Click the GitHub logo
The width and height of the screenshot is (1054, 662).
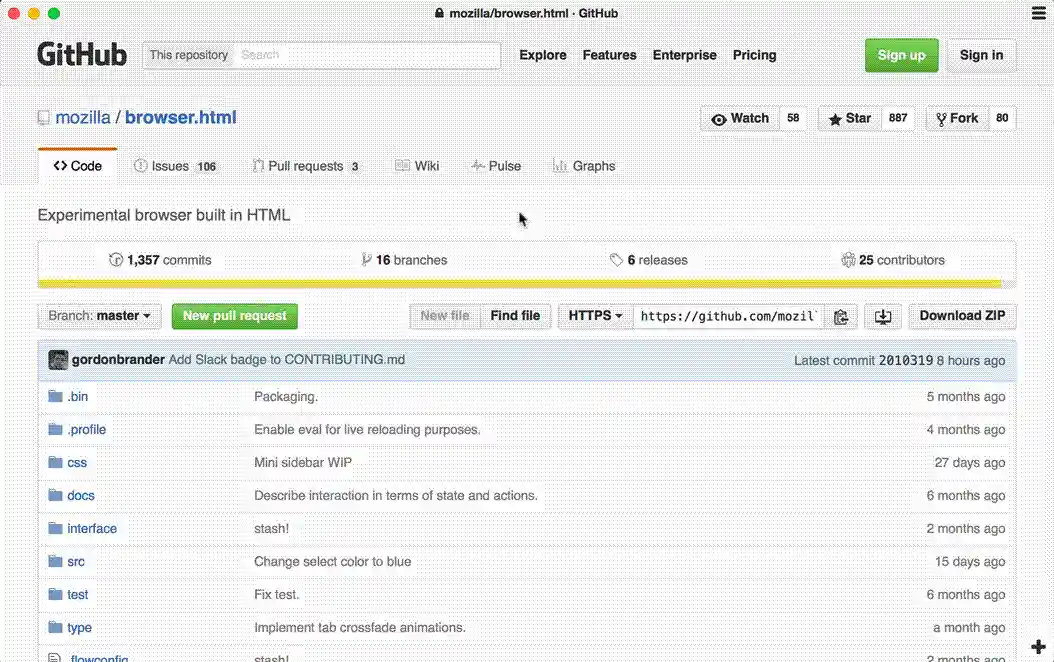pos(82,55)
